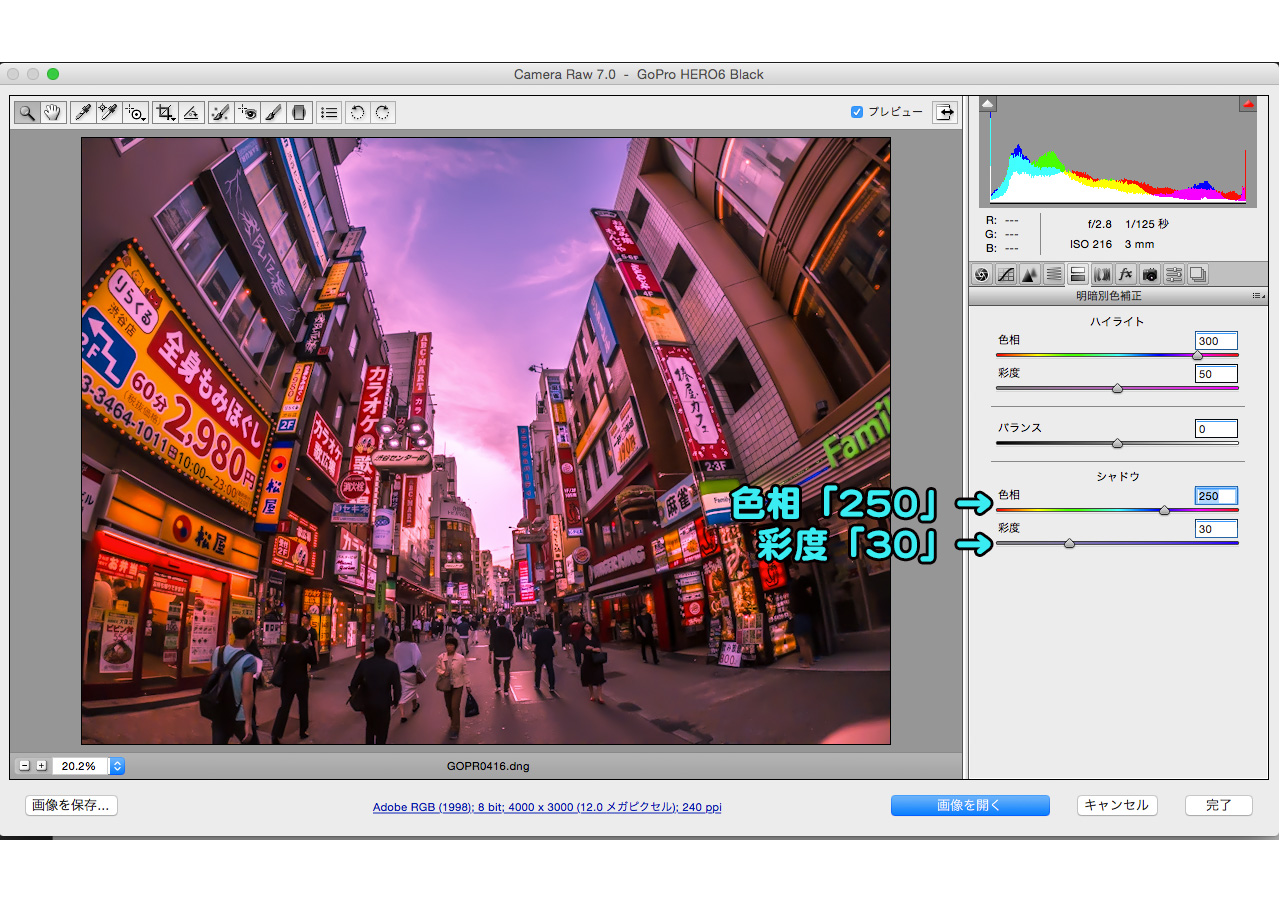Viewport: 1280px width, 900px height.
Task: Click the shadow 彩度 value field
Action: [x=1216, y=528]
